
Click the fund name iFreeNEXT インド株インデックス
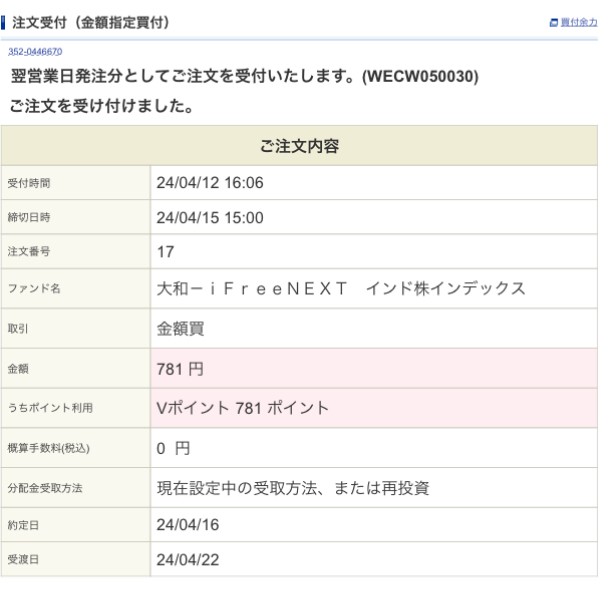click(341, 288)
